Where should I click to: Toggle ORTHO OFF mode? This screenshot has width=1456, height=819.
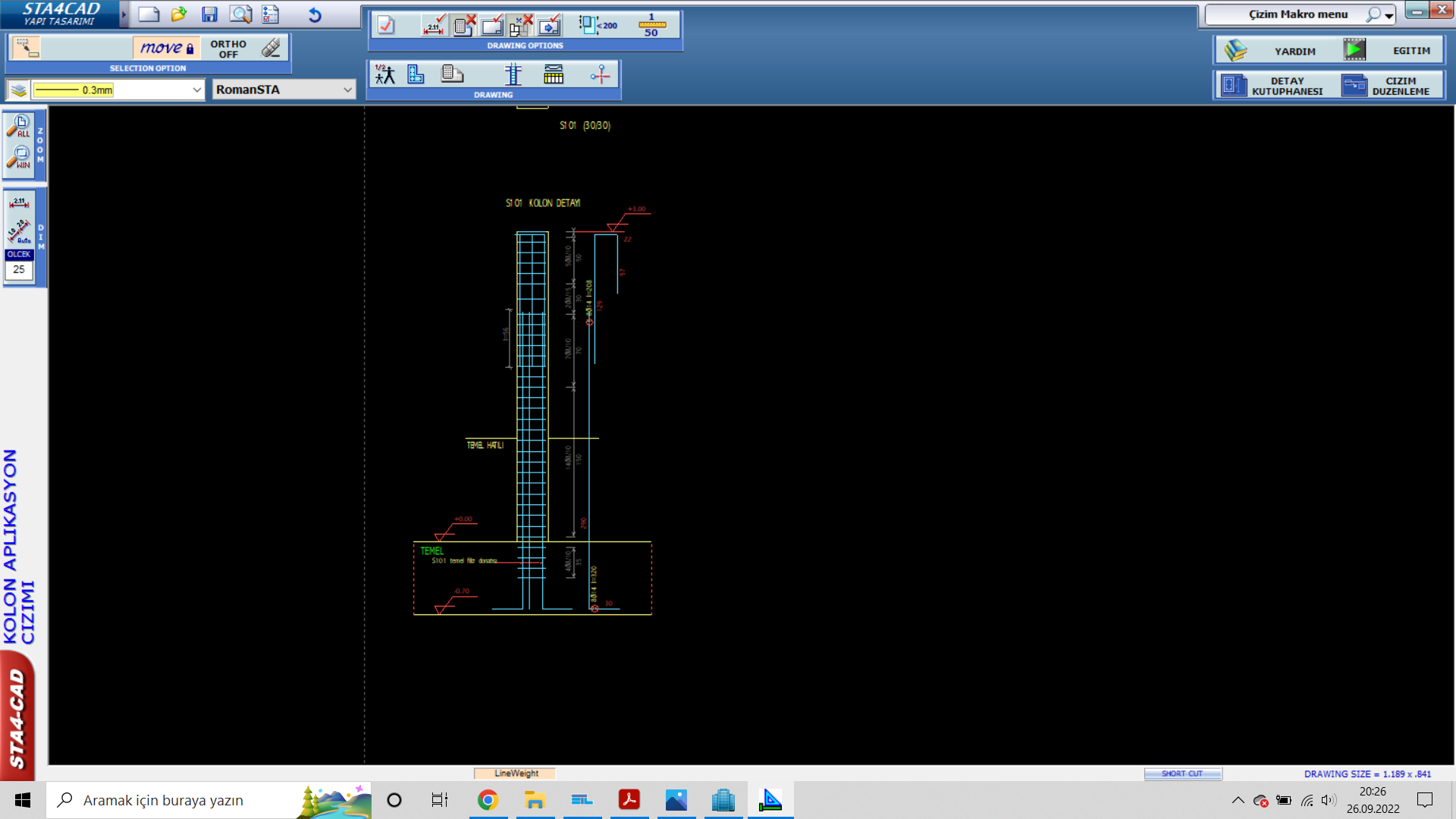(x=228, y=49)
